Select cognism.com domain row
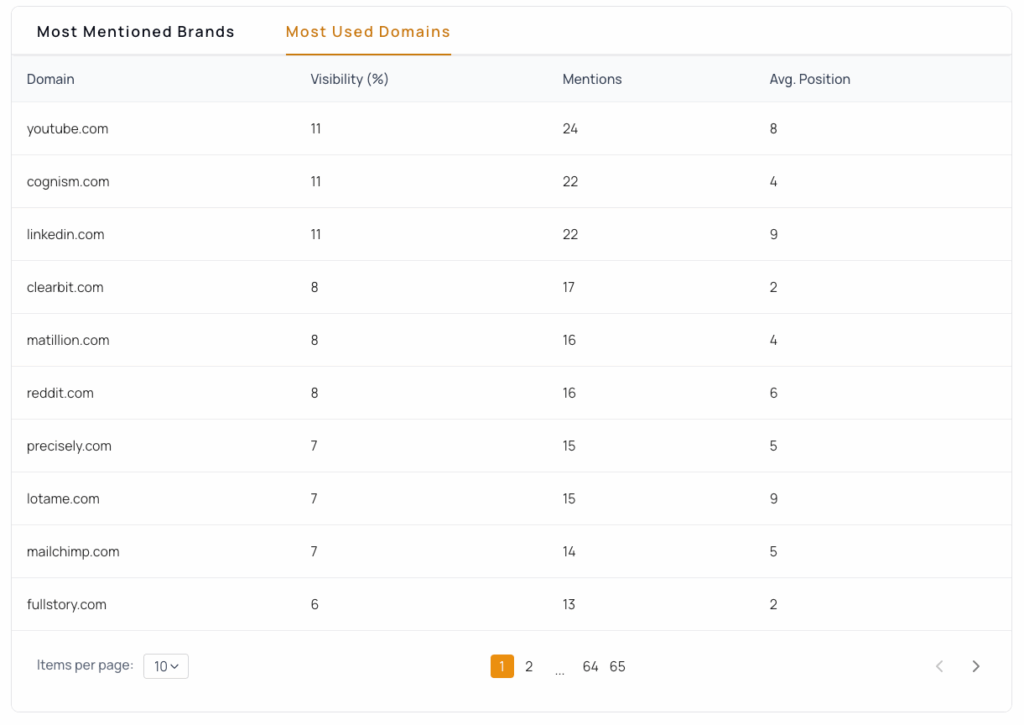Screen dimensions: 1024x725 click(511, 182)
